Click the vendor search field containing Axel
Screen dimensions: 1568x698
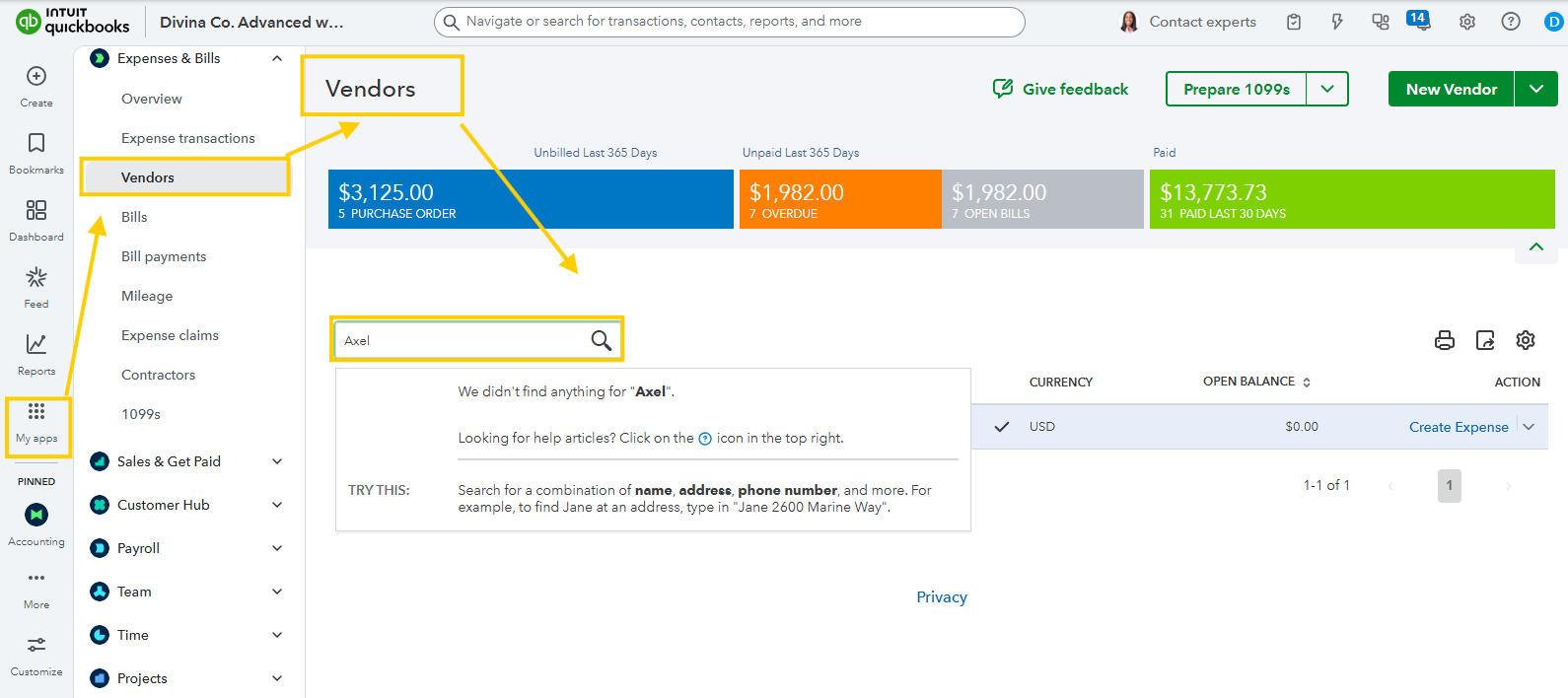tap(463, 340)
